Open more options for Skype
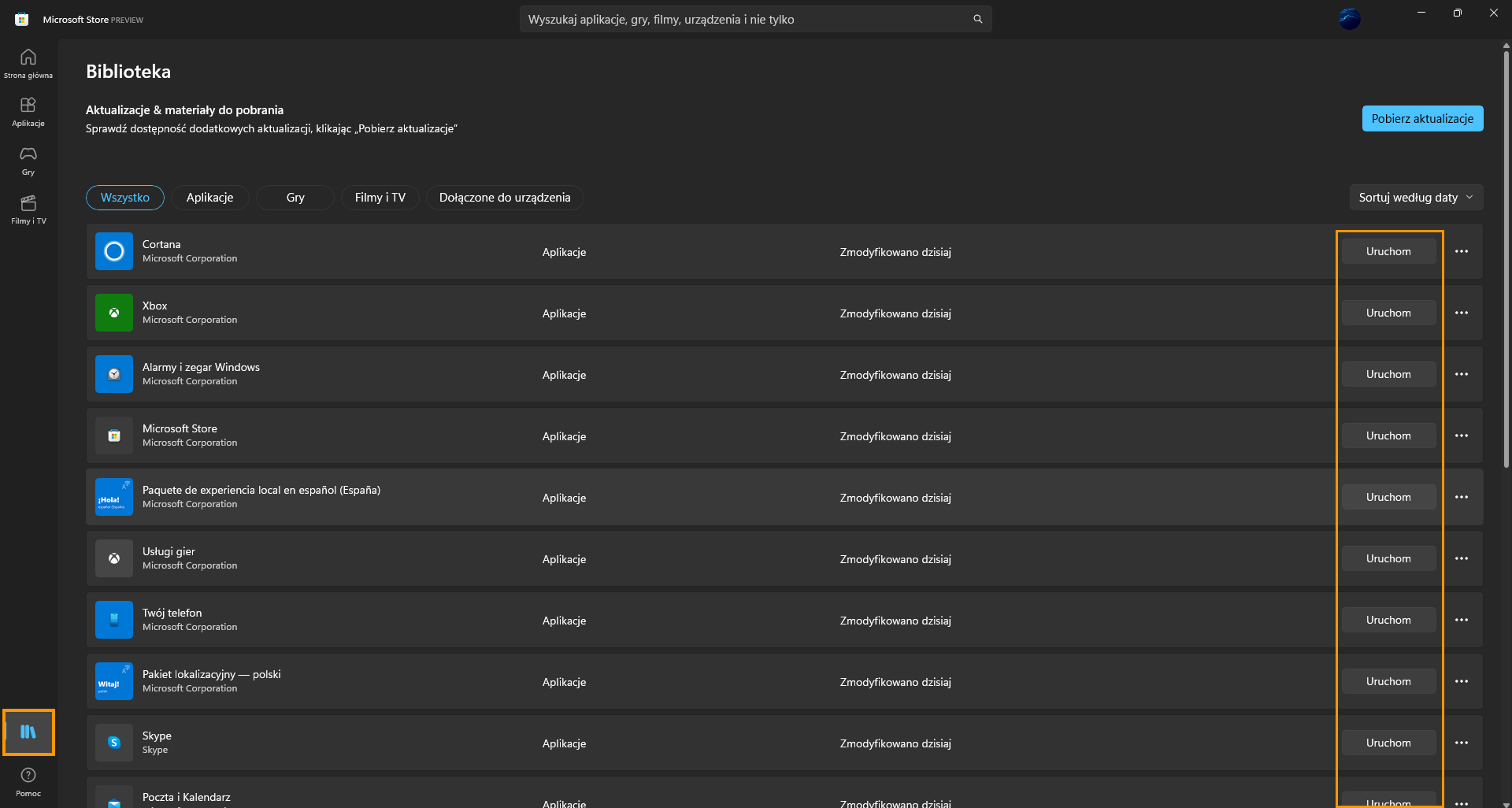The image size is (1512, 808). (1462, 743)
